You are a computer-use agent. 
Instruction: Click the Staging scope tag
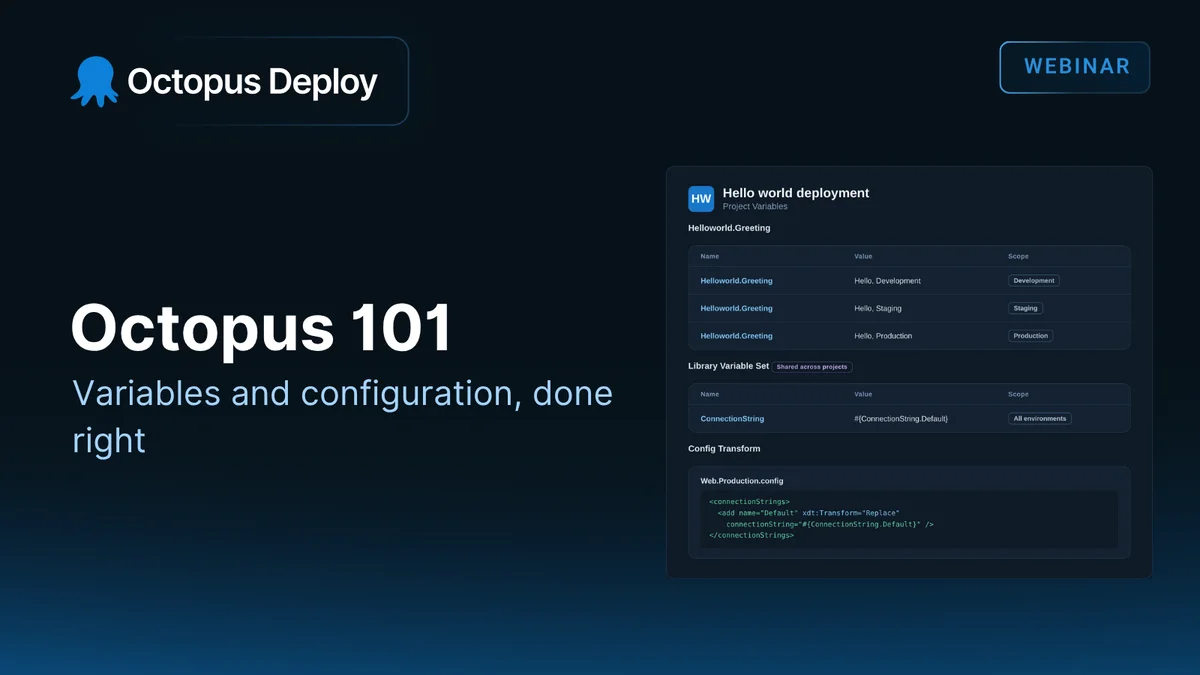(x=1025, y=308)
